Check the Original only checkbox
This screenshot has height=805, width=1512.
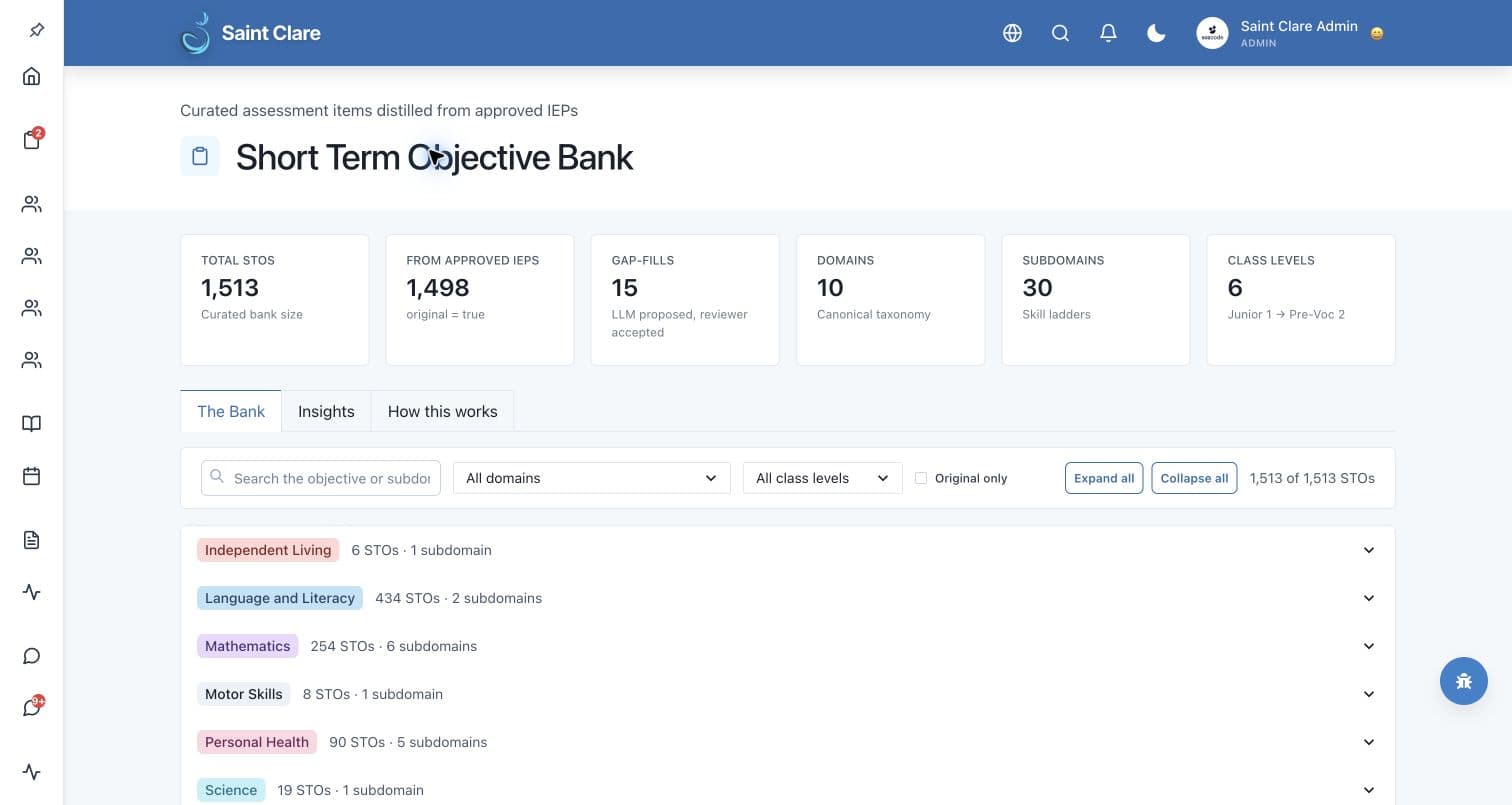[921, 478]
